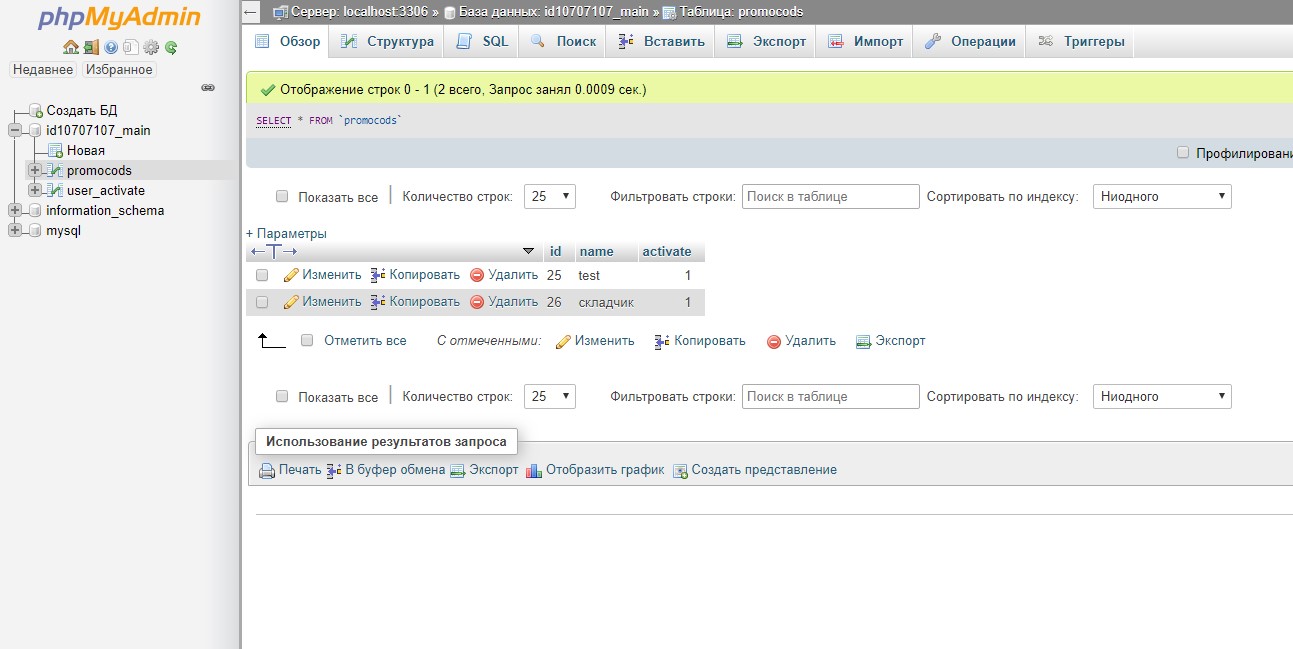Screen dimensions: 1293x649
Task: Tick the checkbox for row id 25
Action: 262,275
